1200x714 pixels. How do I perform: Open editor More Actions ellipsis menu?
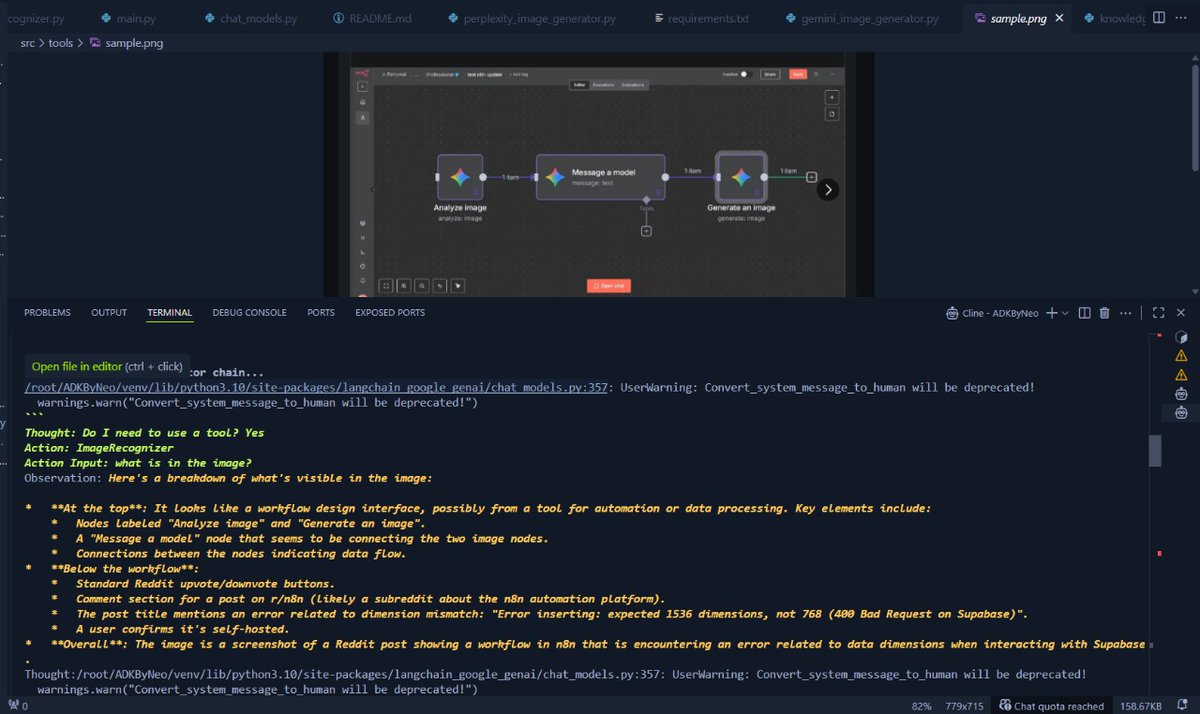(x=1182, y=18)
